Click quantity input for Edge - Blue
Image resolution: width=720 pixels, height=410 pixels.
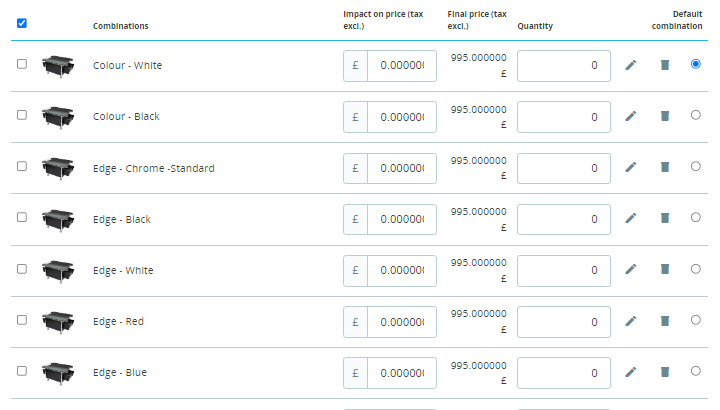point(563,373)
